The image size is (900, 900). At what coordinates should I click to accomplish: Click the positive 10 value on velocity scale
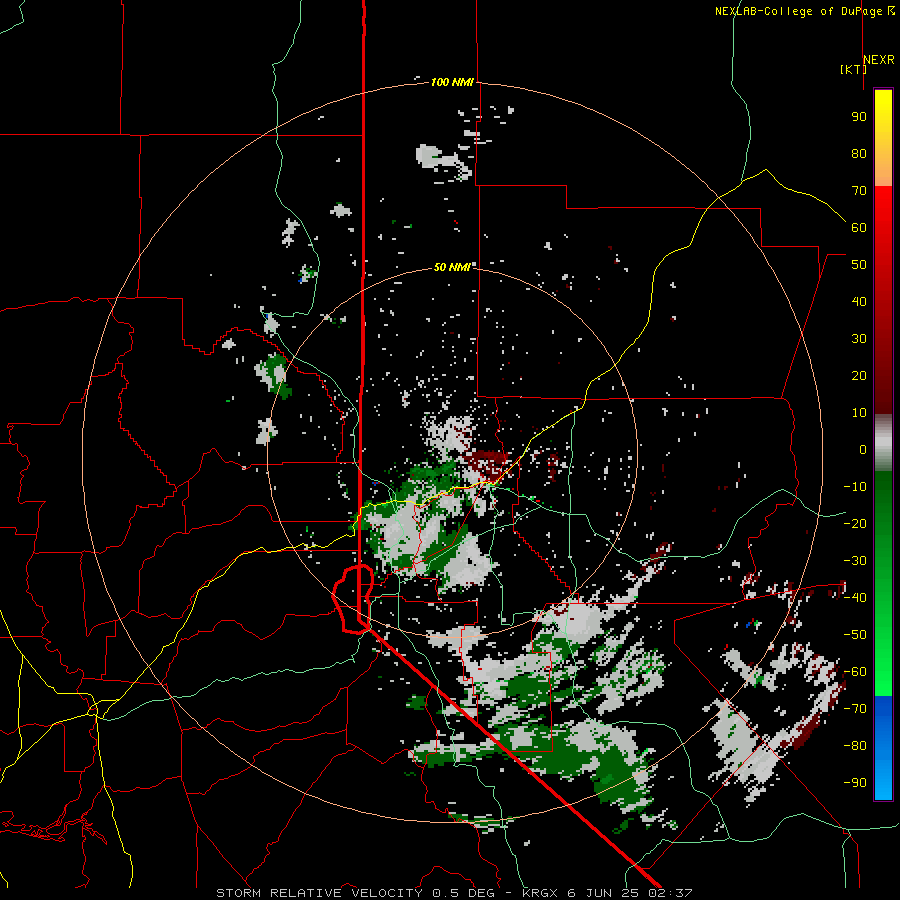(859, 413)
